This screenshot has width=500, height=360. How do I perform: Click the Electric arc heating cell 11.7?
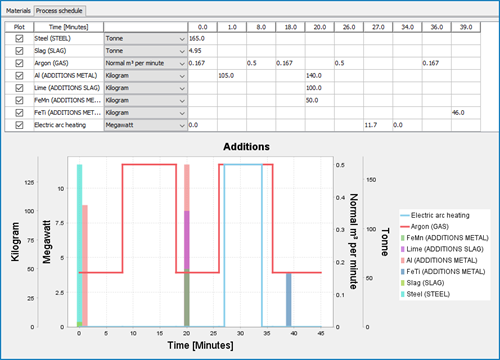(x=378, y=125)
